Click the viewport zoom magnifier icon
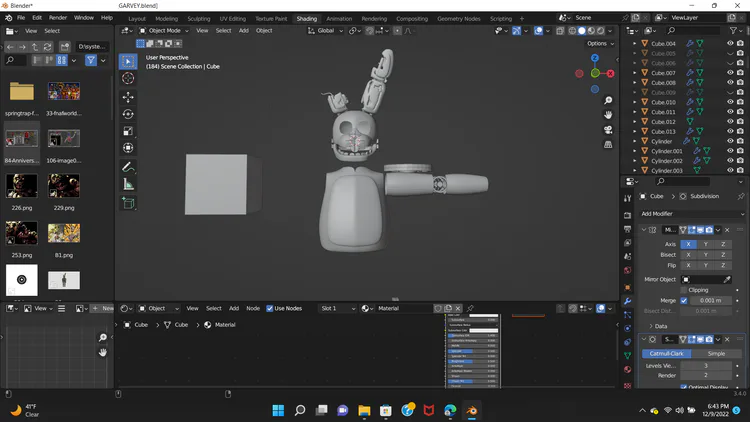This screenshot has width=750, height=422. (x=608, y=100)
